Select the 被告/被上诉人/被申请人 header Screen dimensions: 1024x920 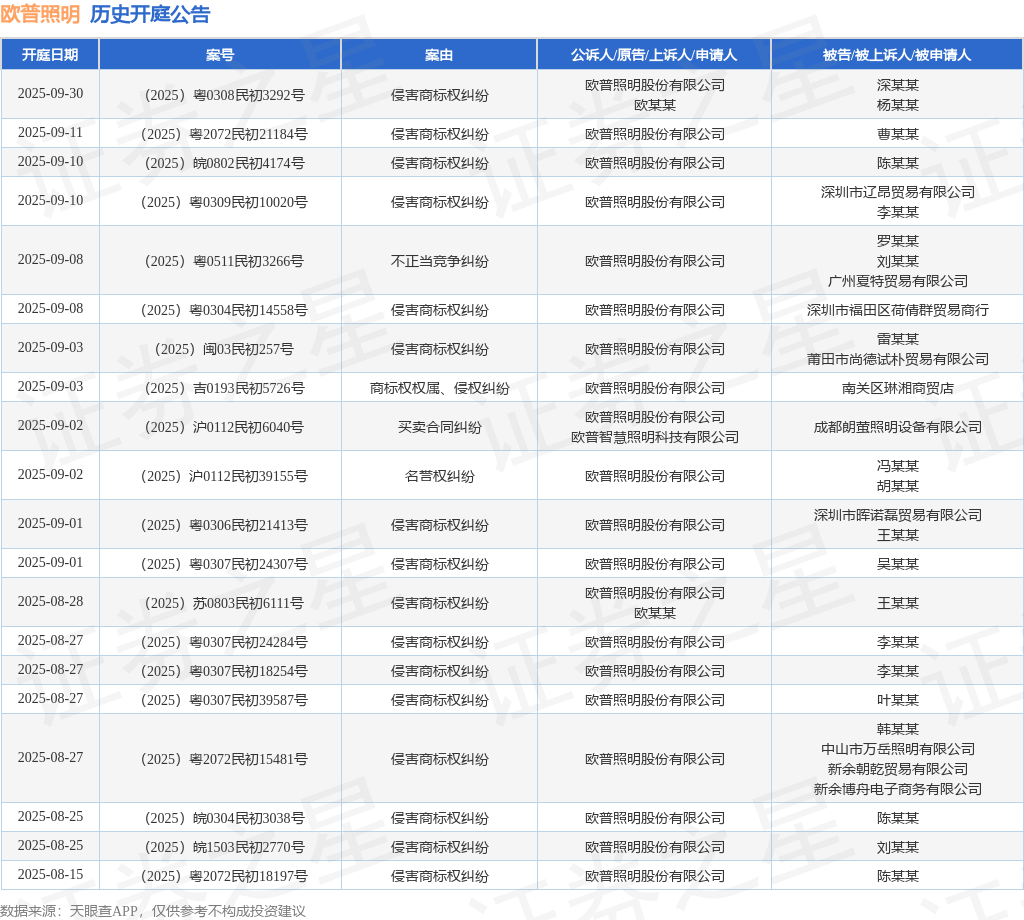897,55
